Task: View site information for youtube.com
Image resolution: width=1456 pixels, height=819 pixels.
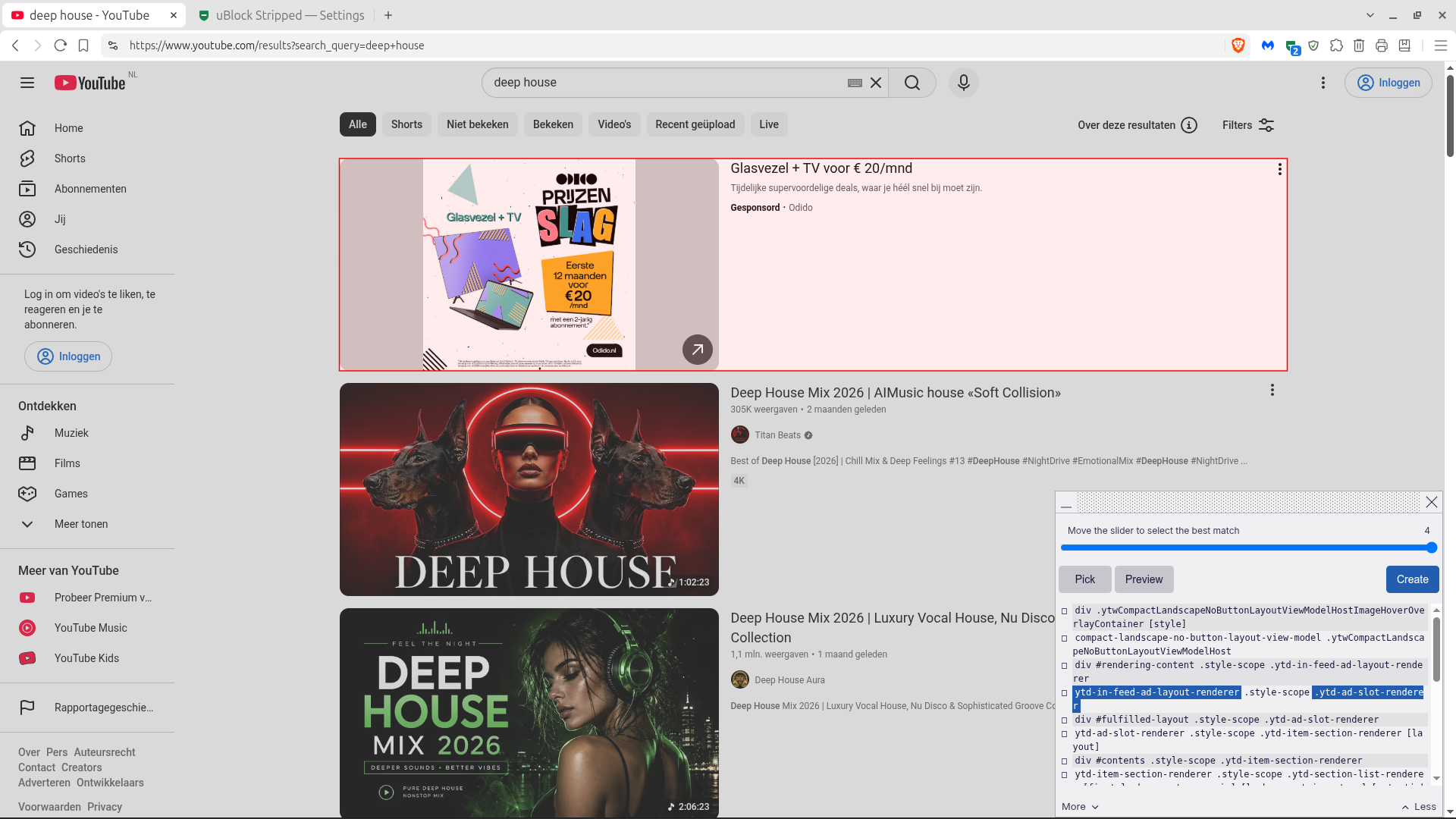Action: pyautogui.click(x=113, y=45)
